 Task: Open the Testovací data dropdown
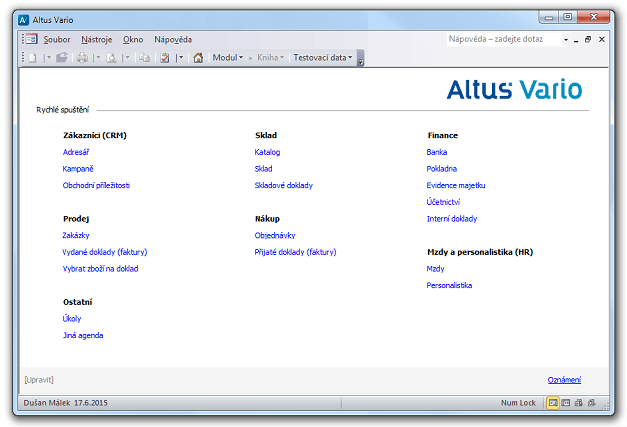pyautogui.click(x=322, y=58)
